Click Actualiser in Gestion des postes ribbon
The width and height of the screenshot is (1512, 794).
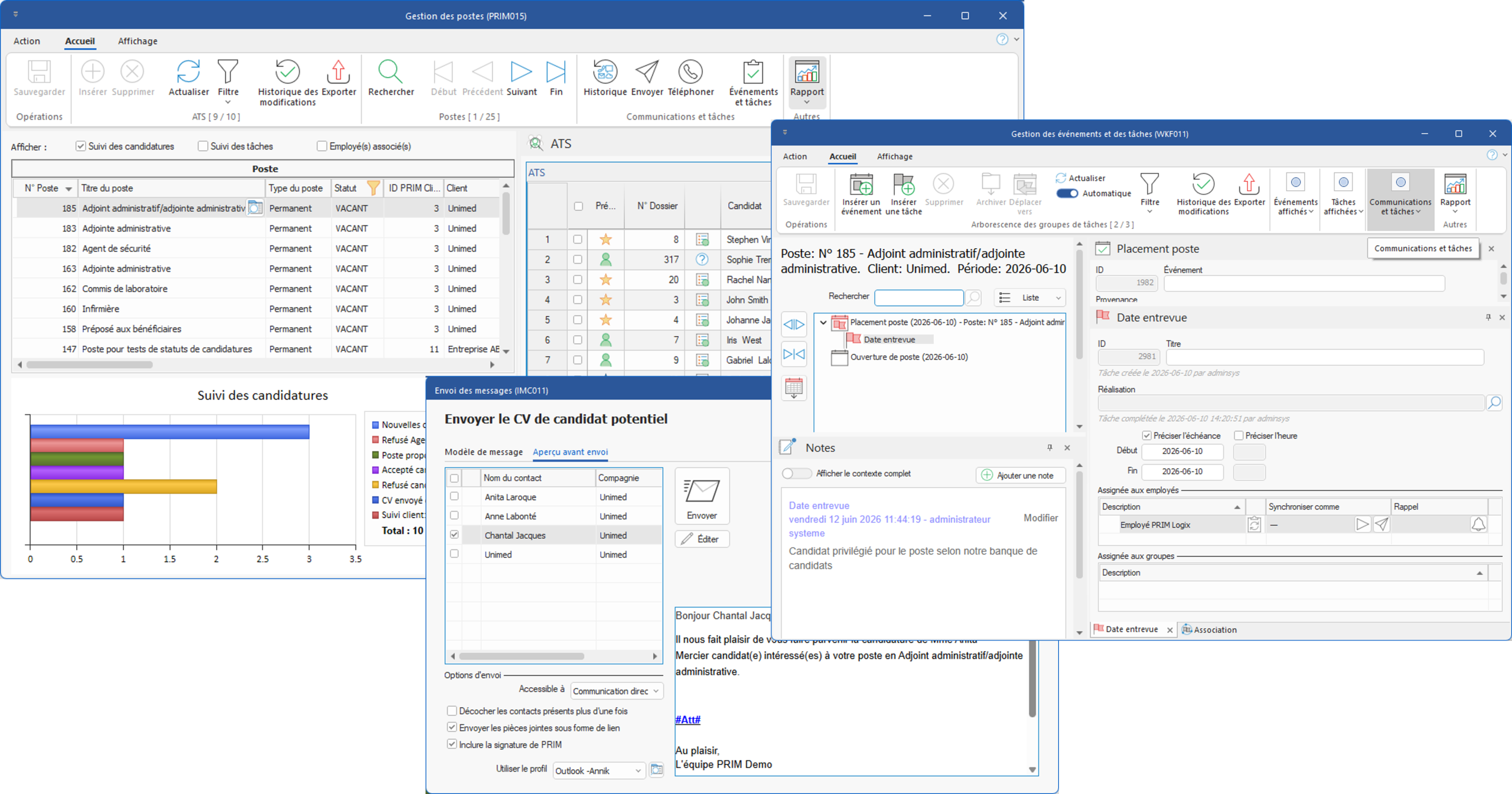point(188,78)
